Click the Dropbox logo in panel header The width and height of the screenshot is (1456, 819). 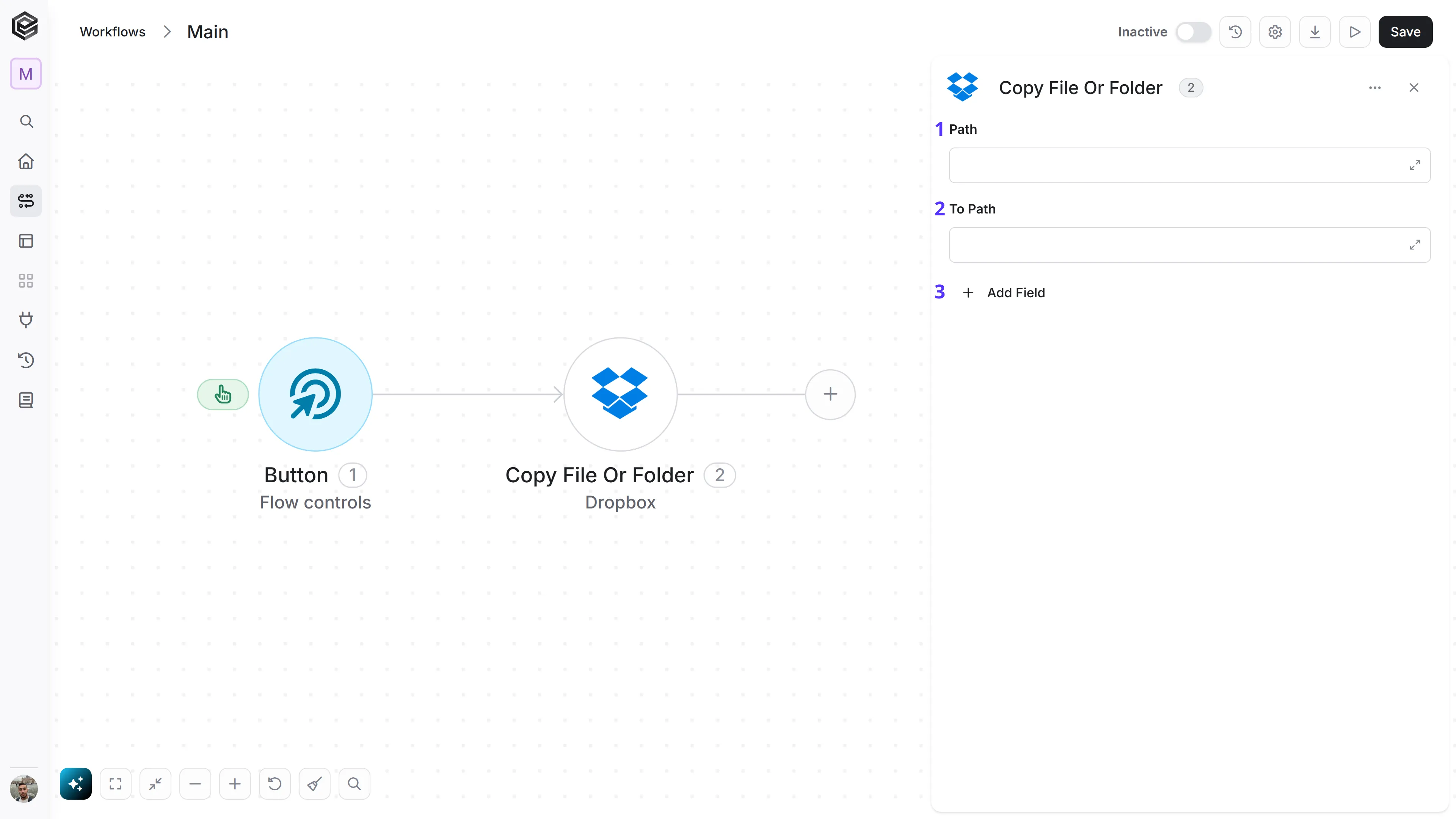pyautogui.click(x=962, y=87)
